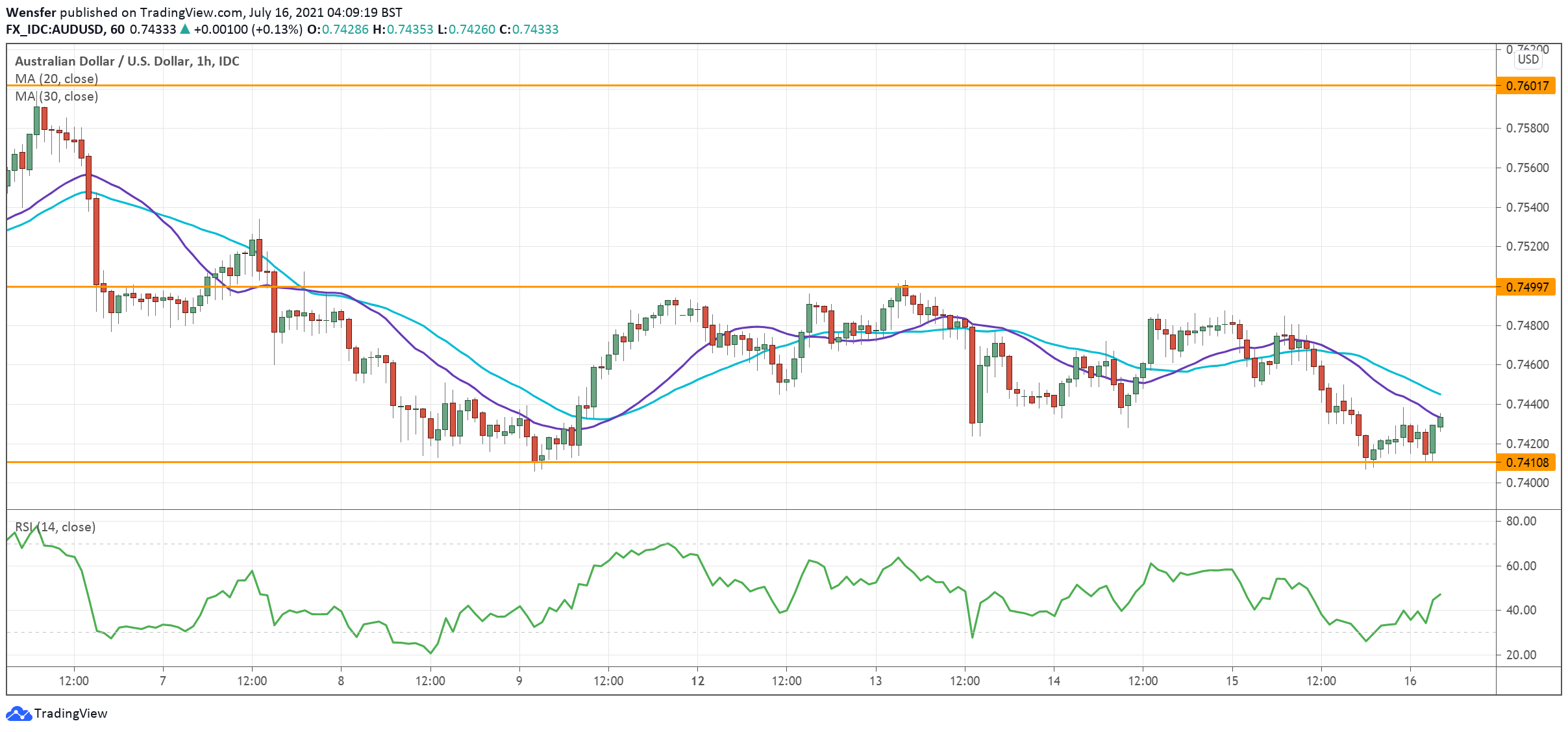The image size is (1568, 732).
Task: Click the TradingView cloud logo icon
Action: pyautogui.click(x=18, y=713)
